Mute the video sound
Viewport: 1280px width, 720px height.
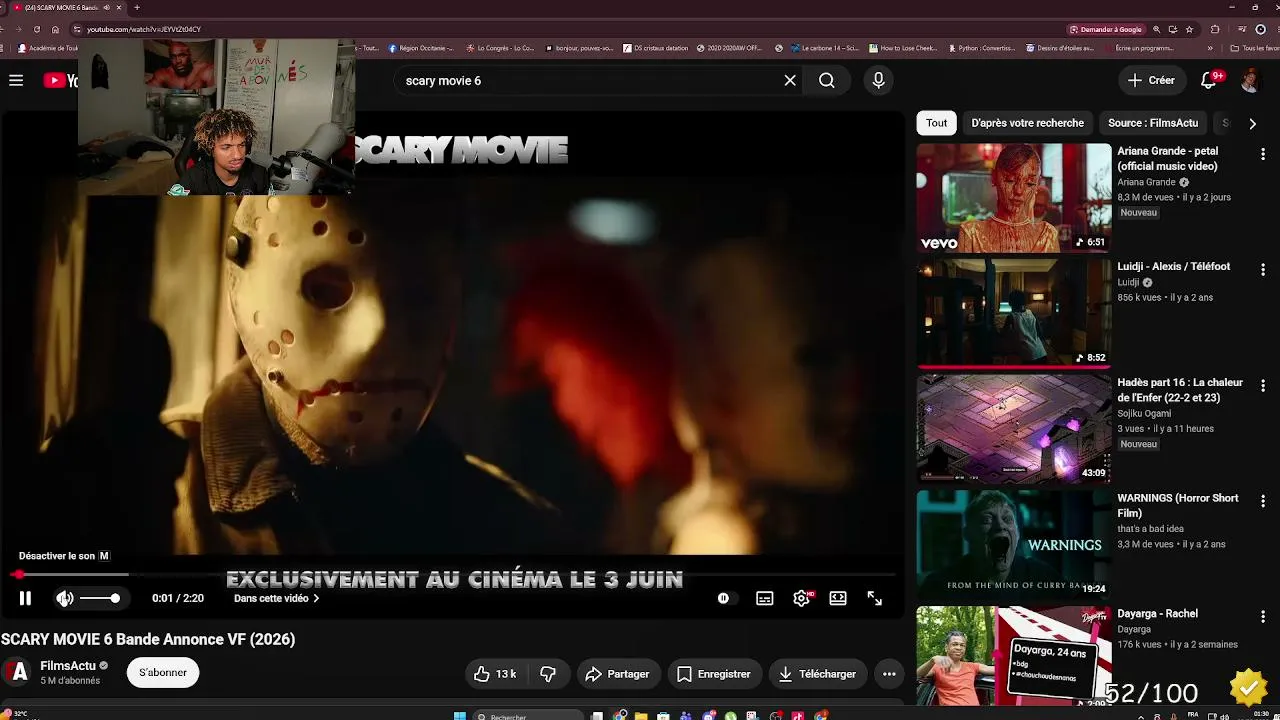(x=64, y=598)
